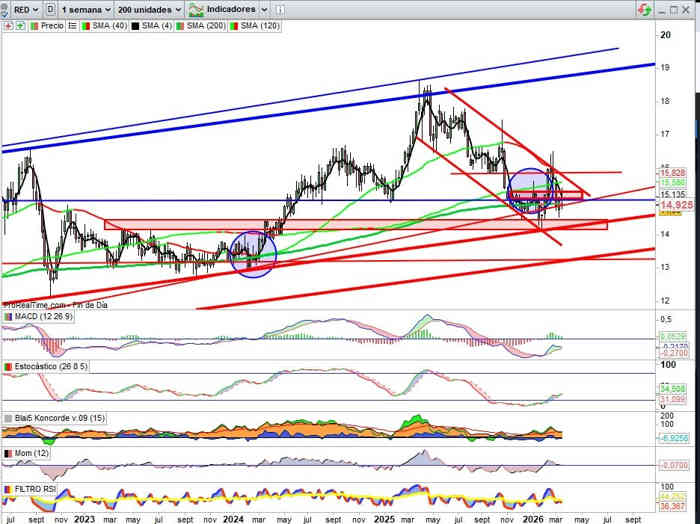The width and height of the screenshot is (700, 524).
Task: Open the RED ticker dropdown
Action: [20, 8]
